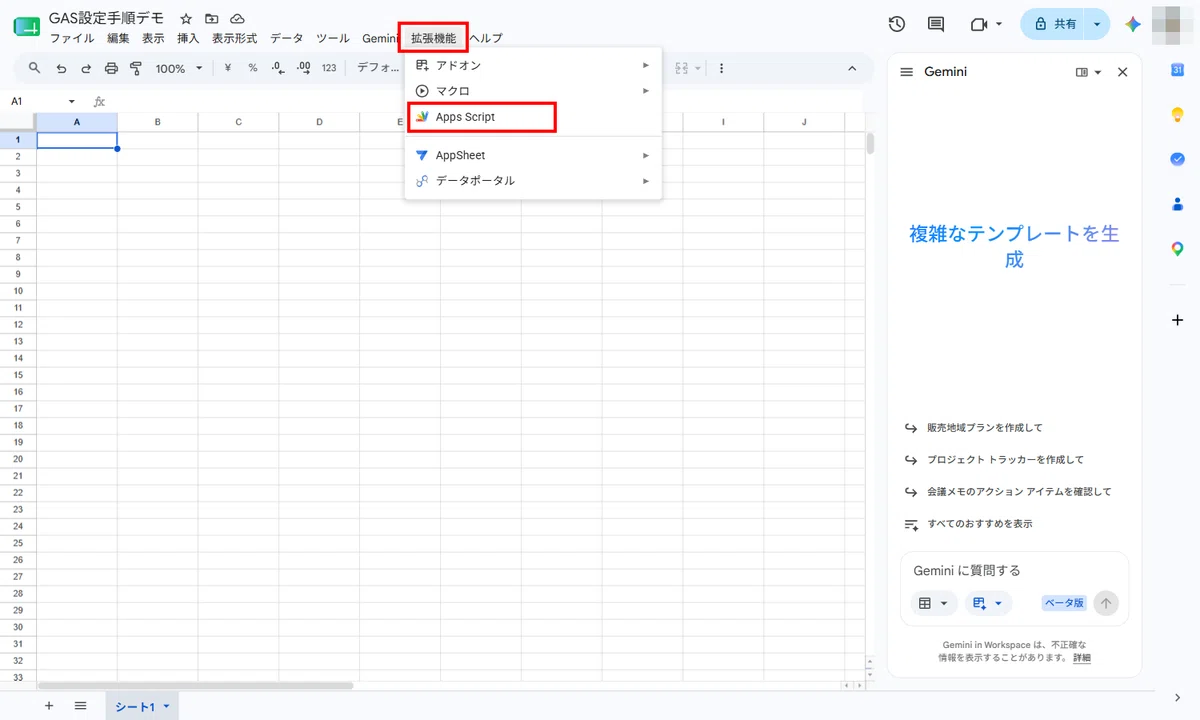Expand アドオン submenu
The width and height of the screenshot is (1200, 720).
click(532, 65)
